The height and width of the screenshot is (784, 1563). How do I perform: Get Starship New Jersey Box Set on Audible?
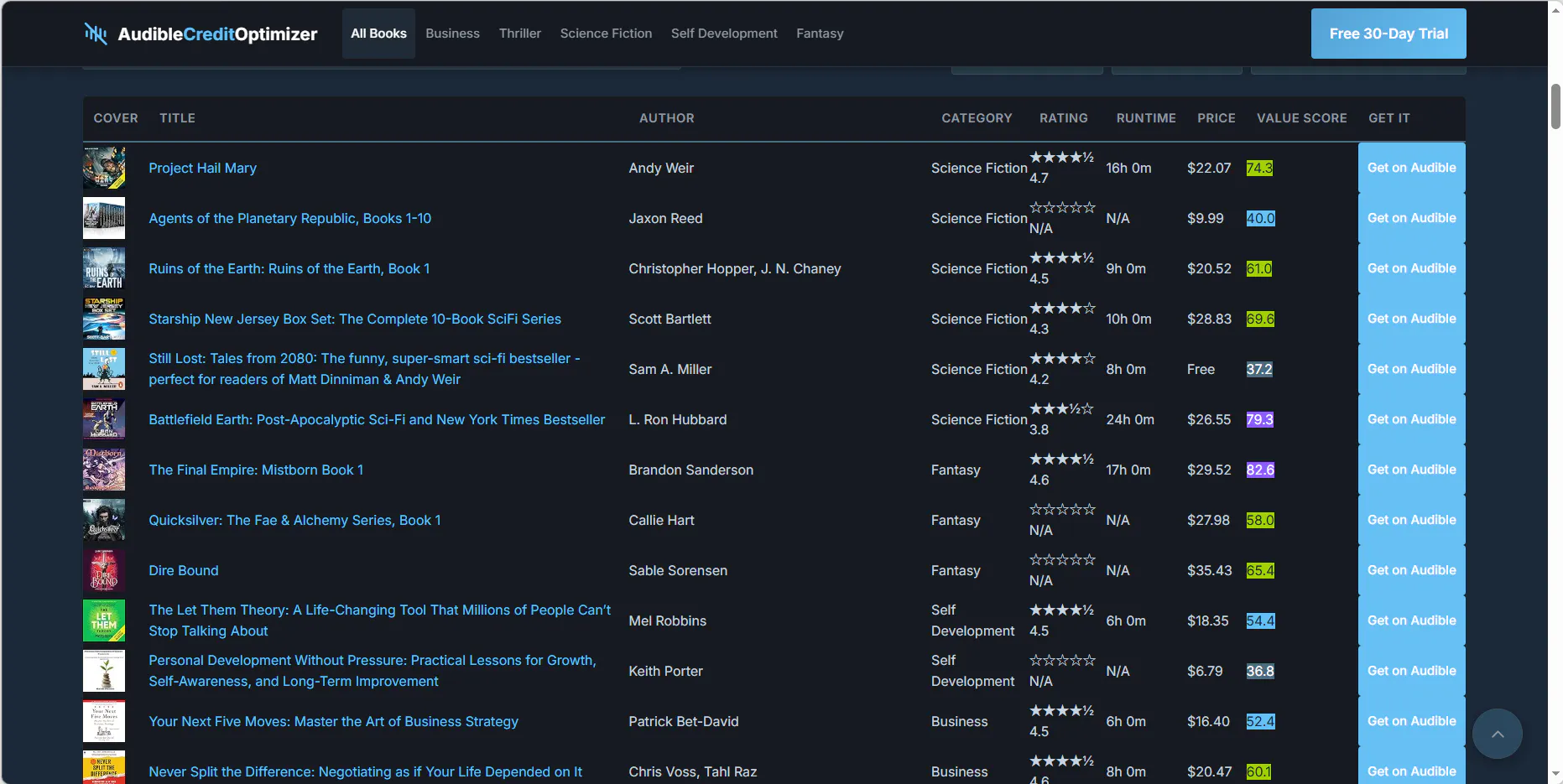click(1412, 319)
